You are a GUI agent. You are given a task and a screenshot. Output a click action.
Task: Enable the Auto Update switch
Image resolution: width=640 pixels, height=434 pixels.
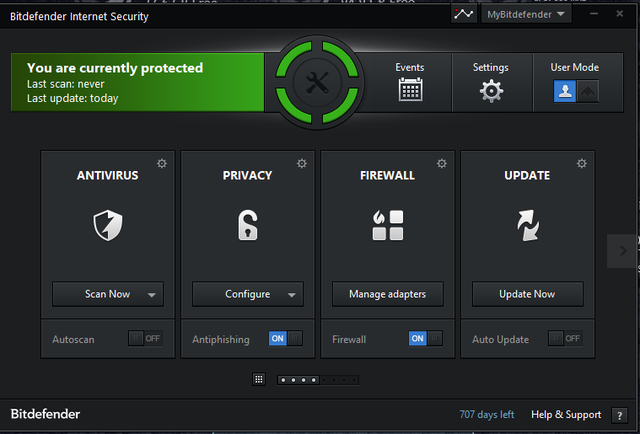[x=565, y=338]
